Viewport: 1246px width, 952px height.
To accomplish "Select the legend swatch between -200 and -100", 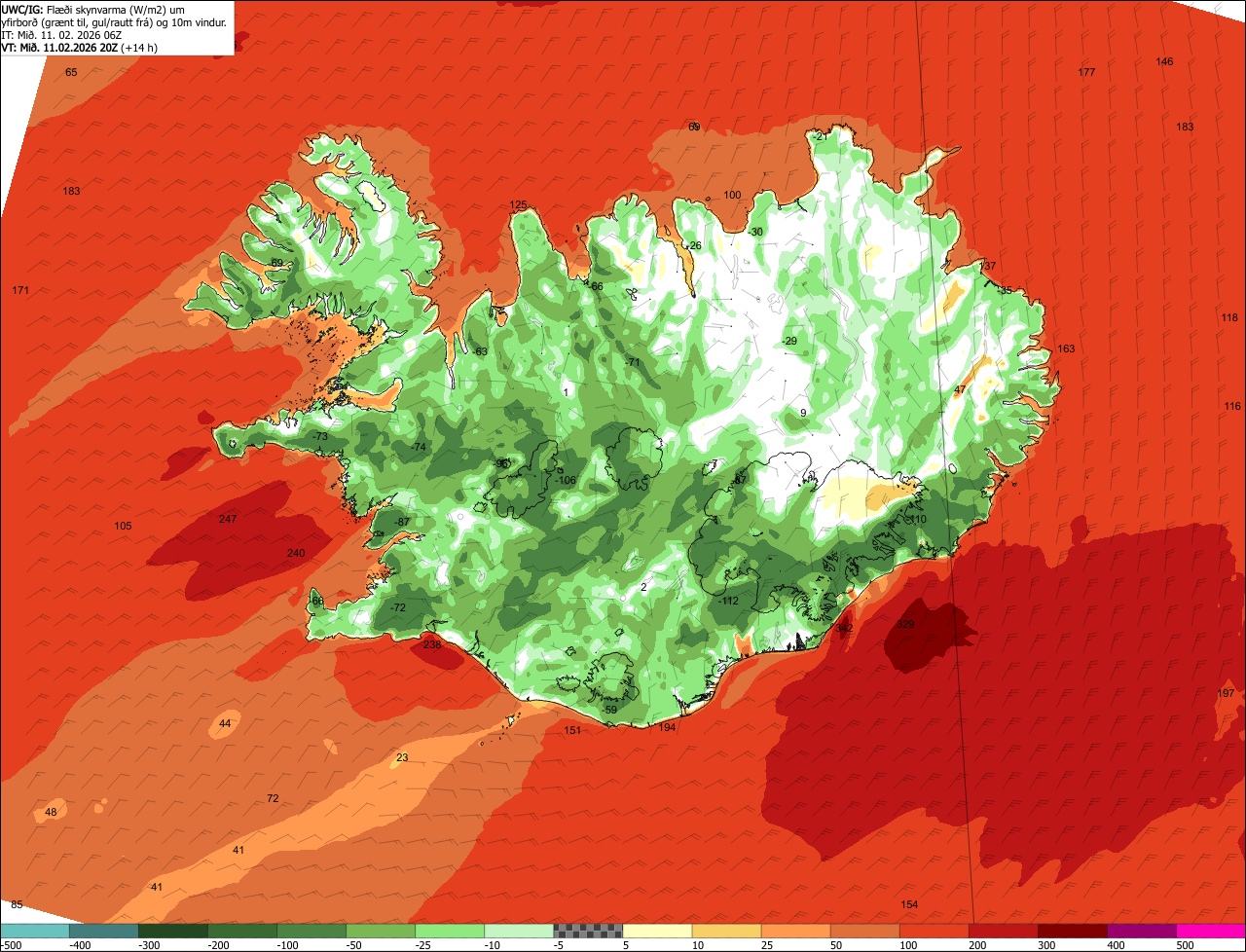I will [x=242, y=931].
